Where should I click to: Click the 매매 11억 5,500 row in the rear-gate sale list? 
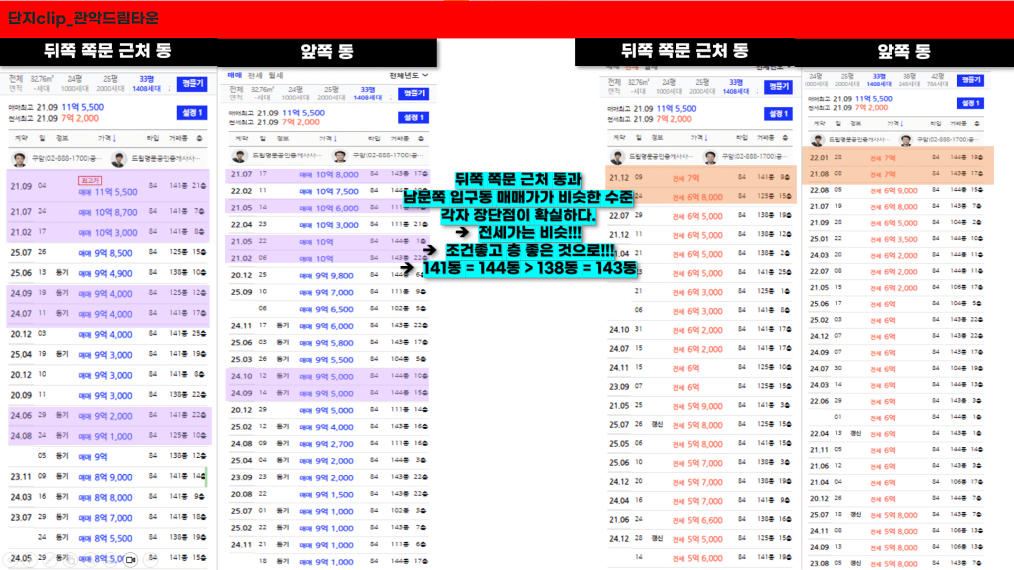coord(108,186)
